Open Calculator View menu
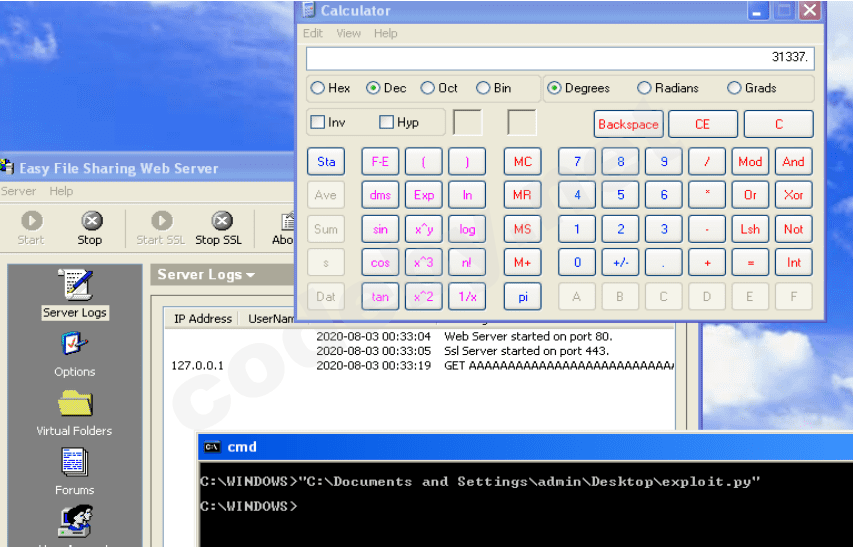Screen dimensions: 853x547 pos(348,33)
